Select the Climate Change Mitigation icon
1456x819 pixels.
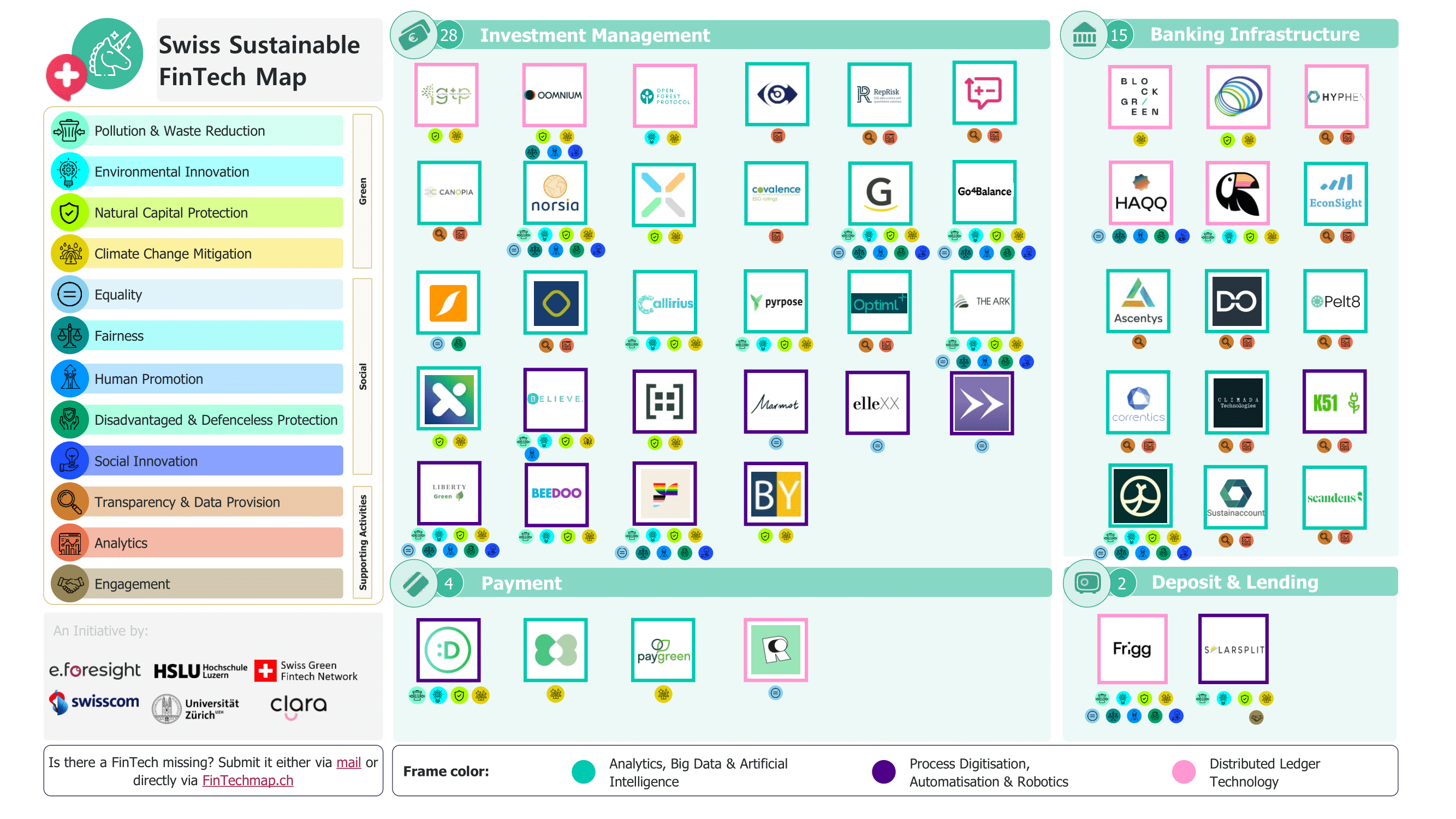69,253
